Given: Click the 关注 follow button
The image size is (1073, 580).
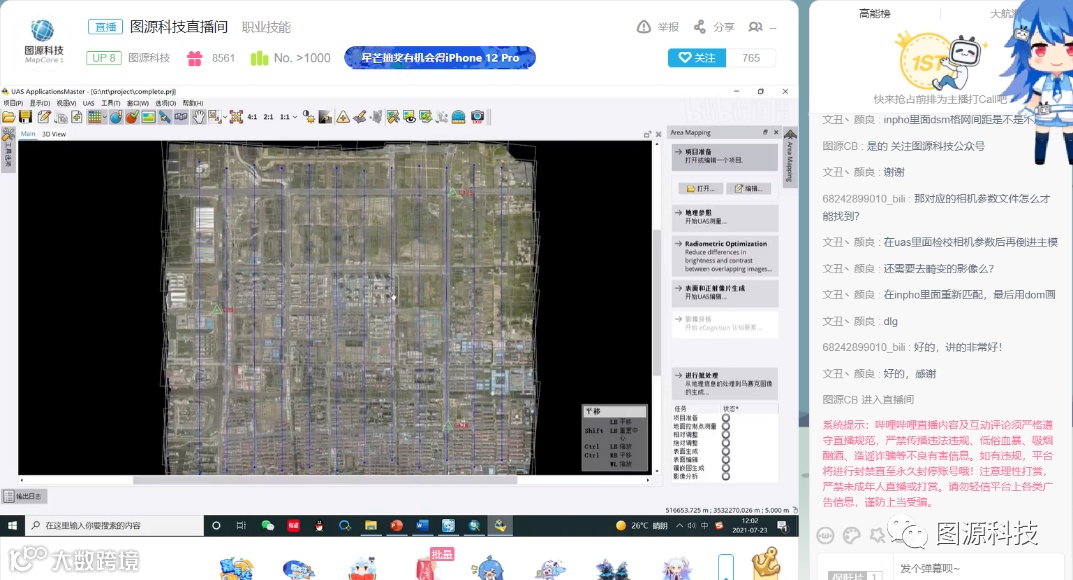Looking at the screenshot, I should pyautogui.click(x=697, y=58).
